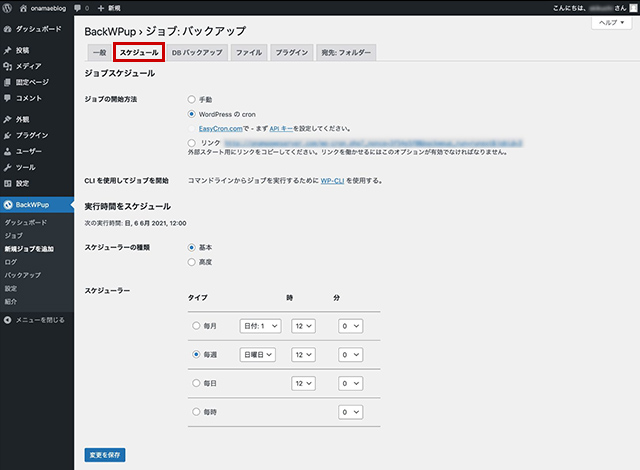Click the 変更を保存 button
Viewport: 640px width, 470px height.
tap(105, 455)
